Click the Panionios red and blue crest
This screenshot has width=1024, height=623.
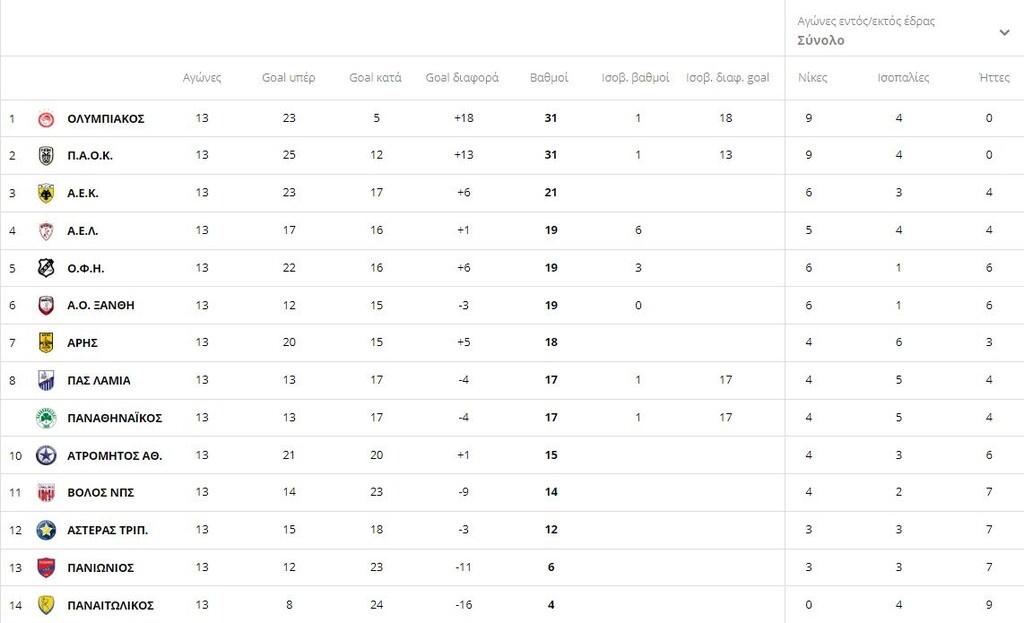[46, 568]
